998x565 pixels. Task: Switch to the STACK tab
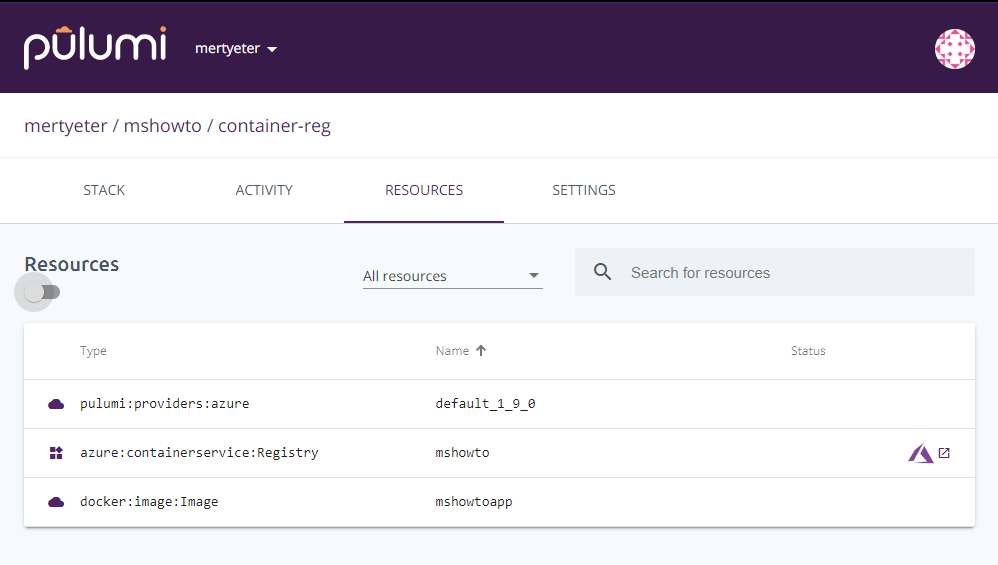pyautogui.click(x=104, y=190)
